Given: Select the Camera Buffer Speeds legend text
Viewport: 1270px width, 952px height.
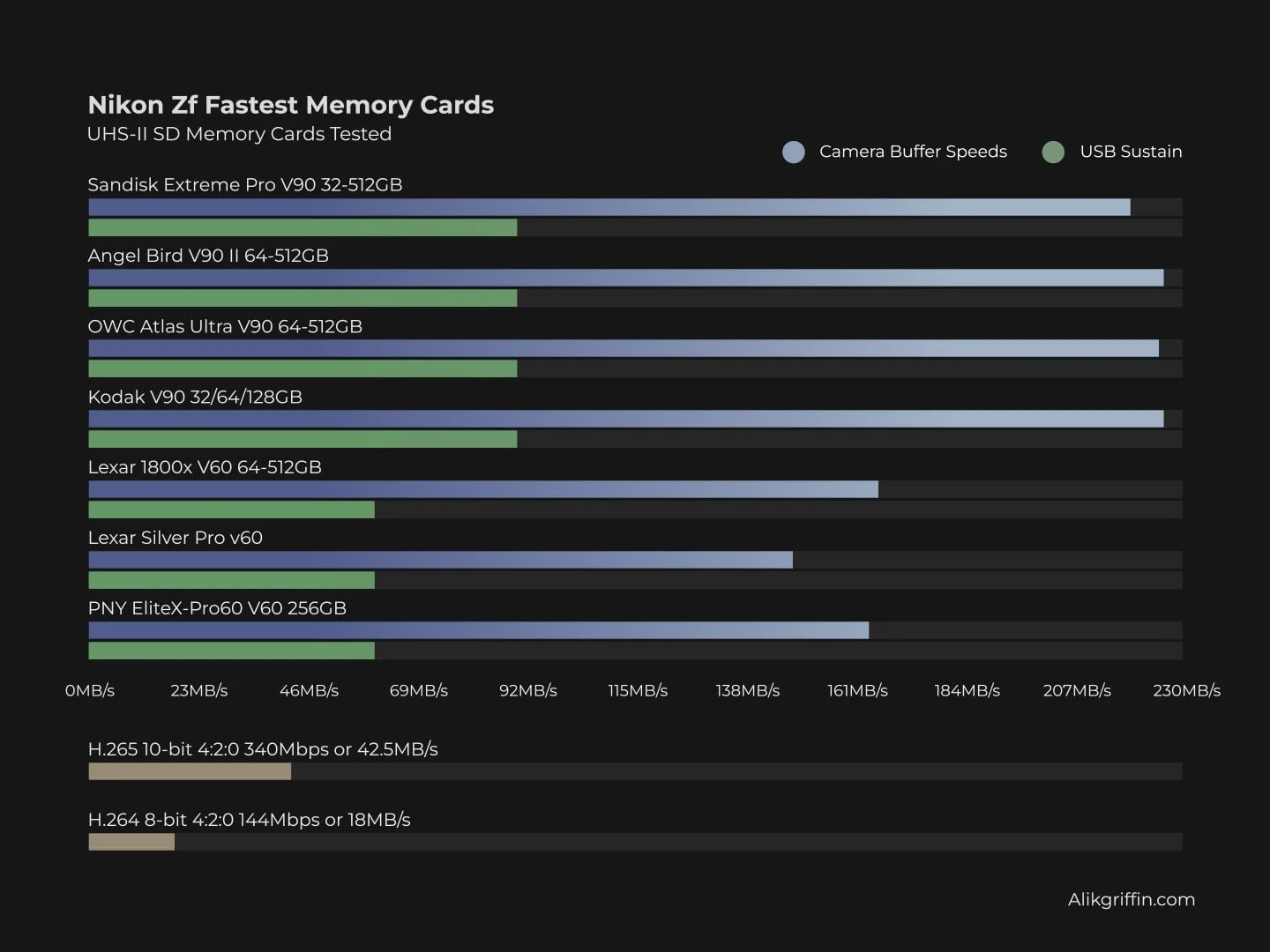Looking at the screenshot, I should pyautogui.click(x=913, y=152).
